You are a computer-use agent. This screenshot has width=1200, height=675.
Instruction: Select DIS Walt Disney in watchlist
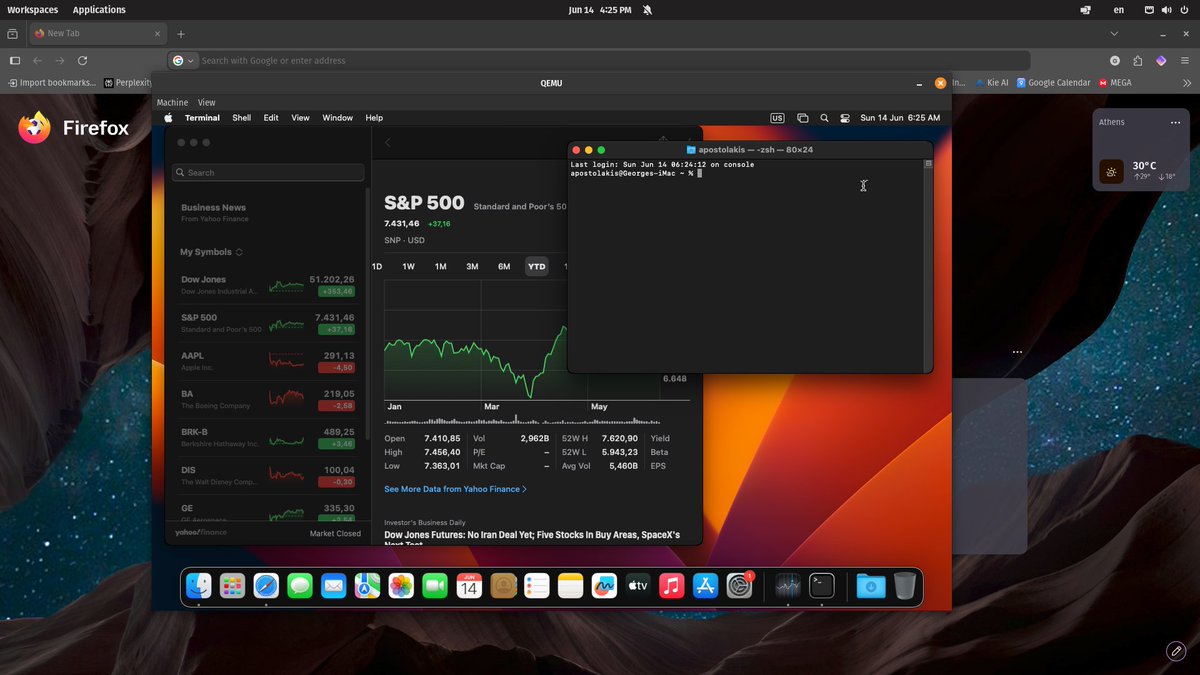267,475
